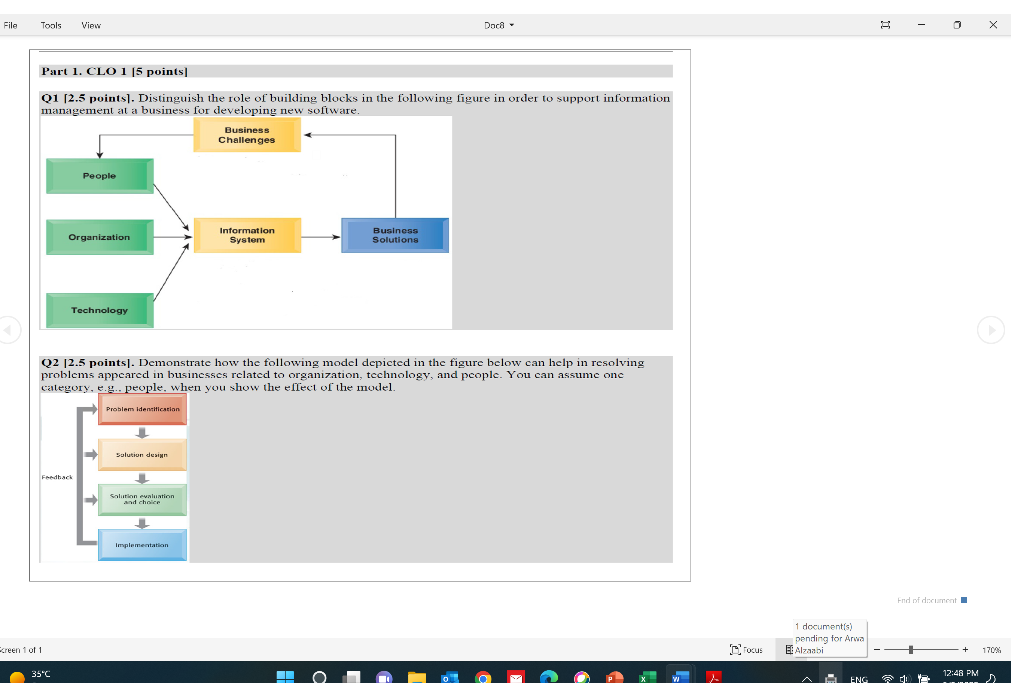The image size is (1024, 683).
Task: Click the Solution design box
Action: point(142,454)
